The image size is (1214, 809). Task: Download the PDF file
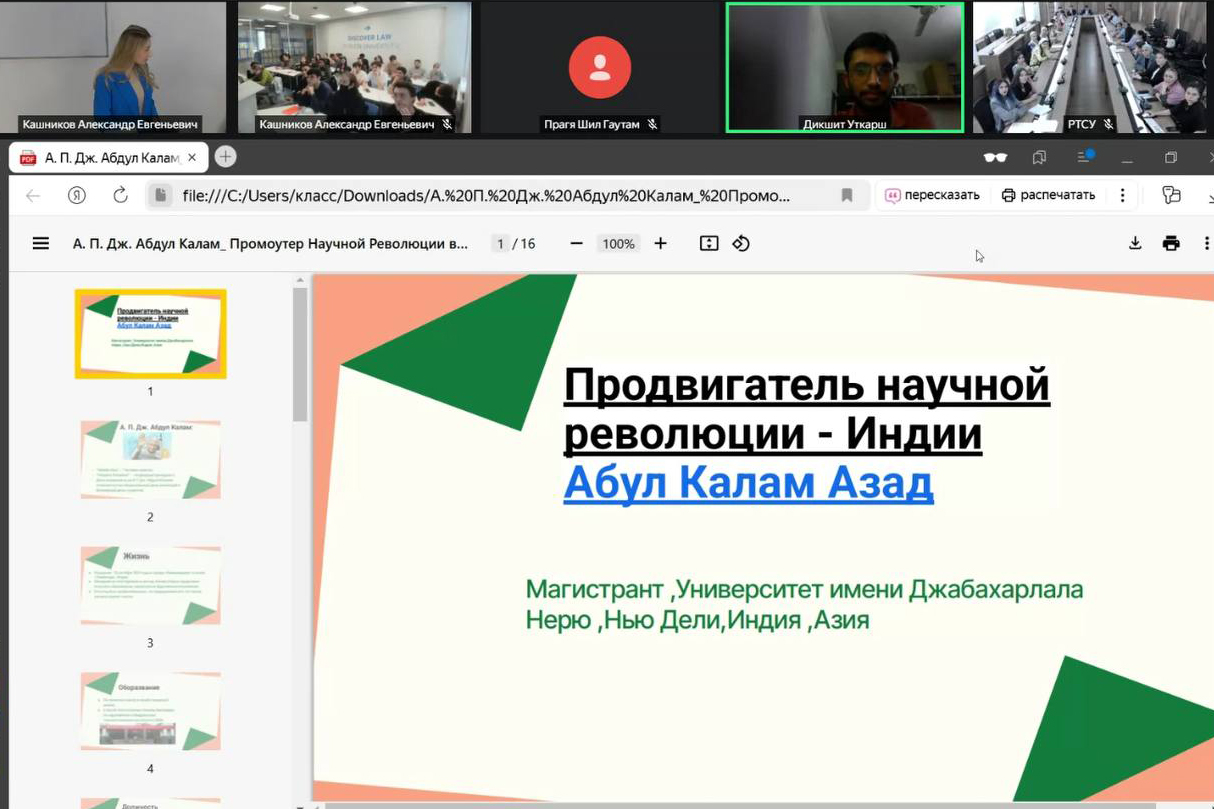(1135, 243)
